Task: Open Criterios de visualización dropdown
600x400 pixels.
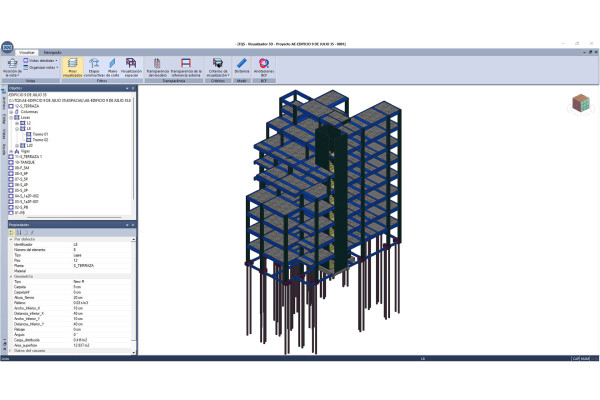Action: point(218,67)
